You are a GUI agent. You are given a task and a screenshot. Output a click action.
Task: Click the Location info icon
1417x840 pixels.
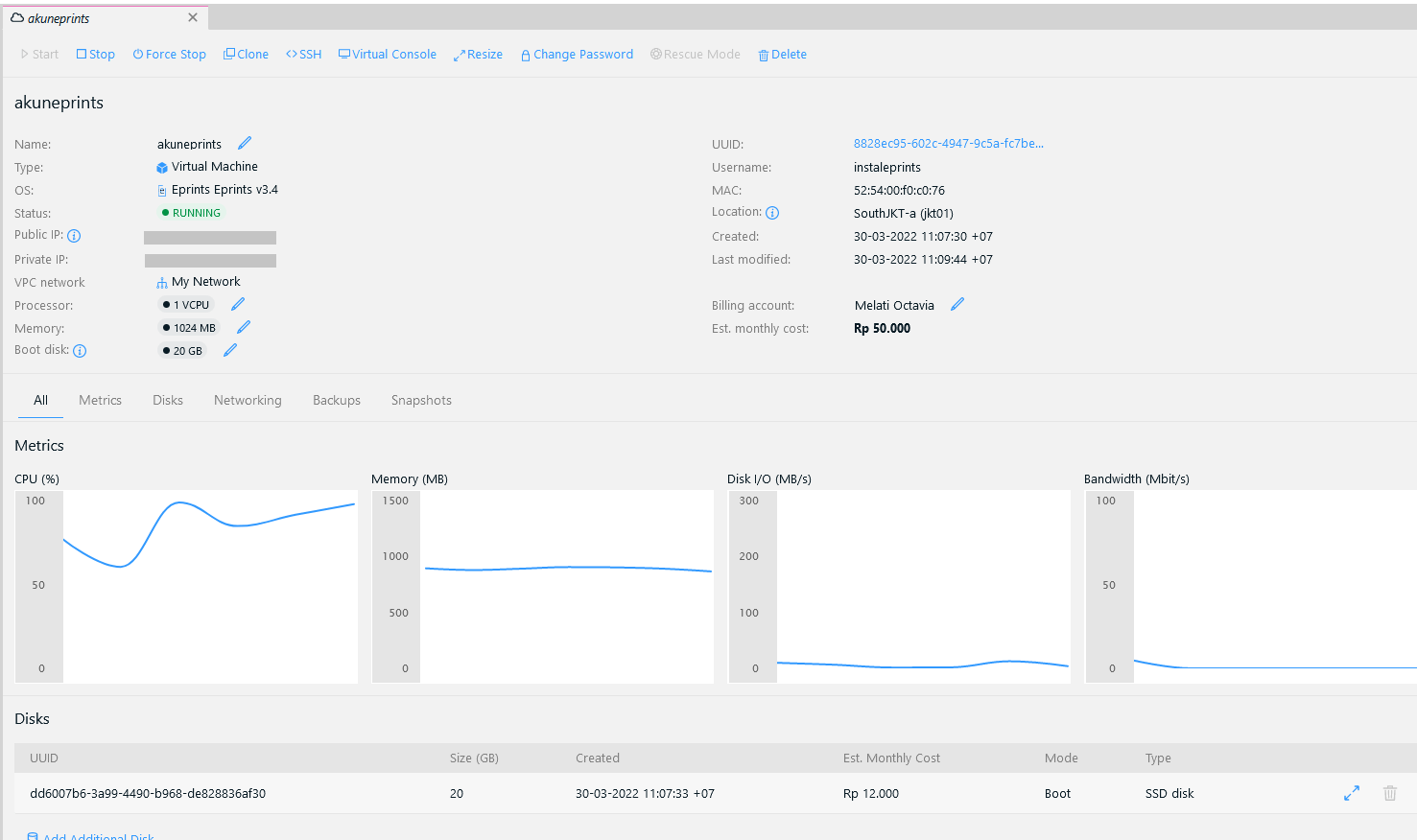click(x=772, y=213)
